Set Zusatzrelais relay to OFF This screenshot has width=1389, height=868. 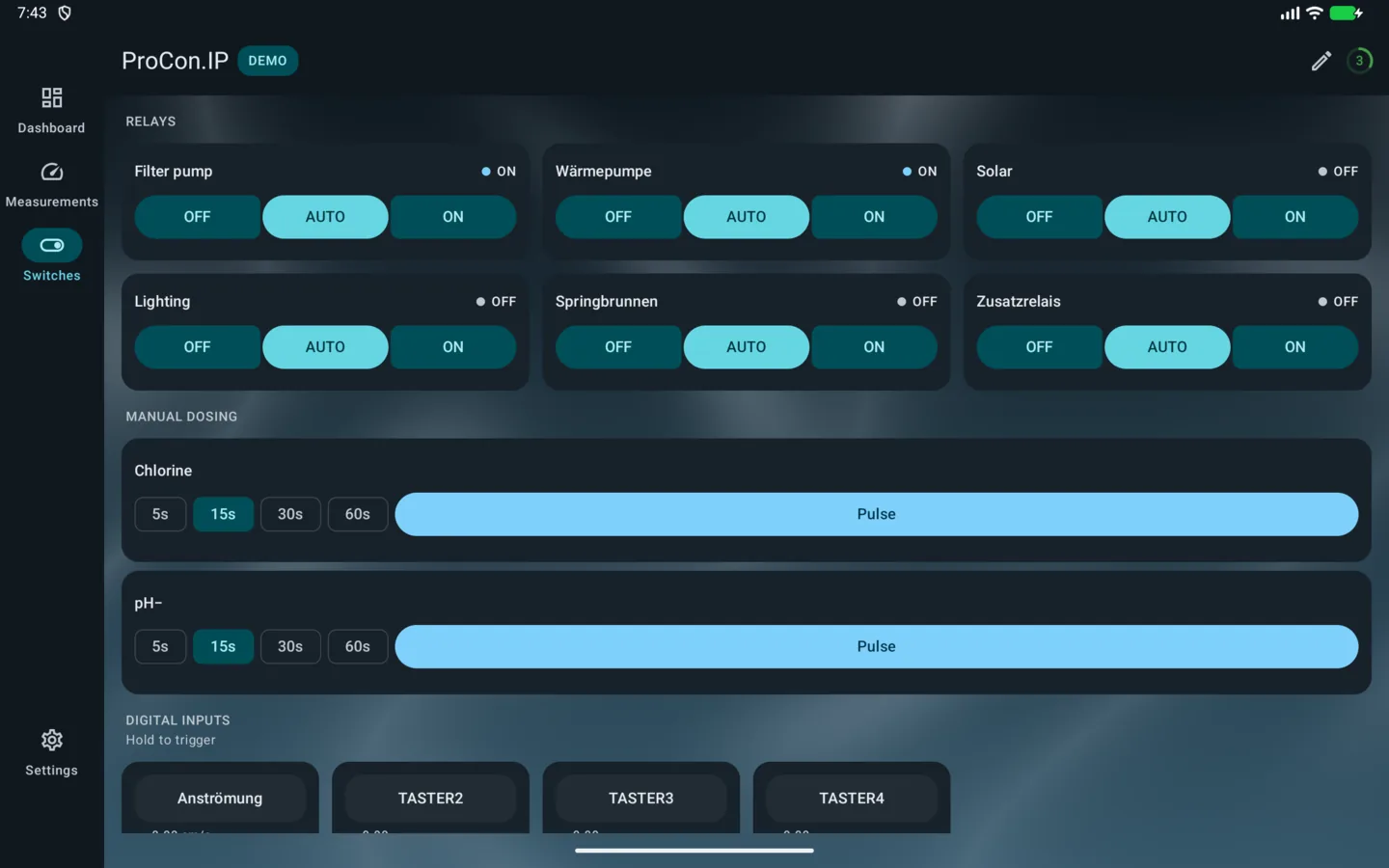tap(1039, 347)
